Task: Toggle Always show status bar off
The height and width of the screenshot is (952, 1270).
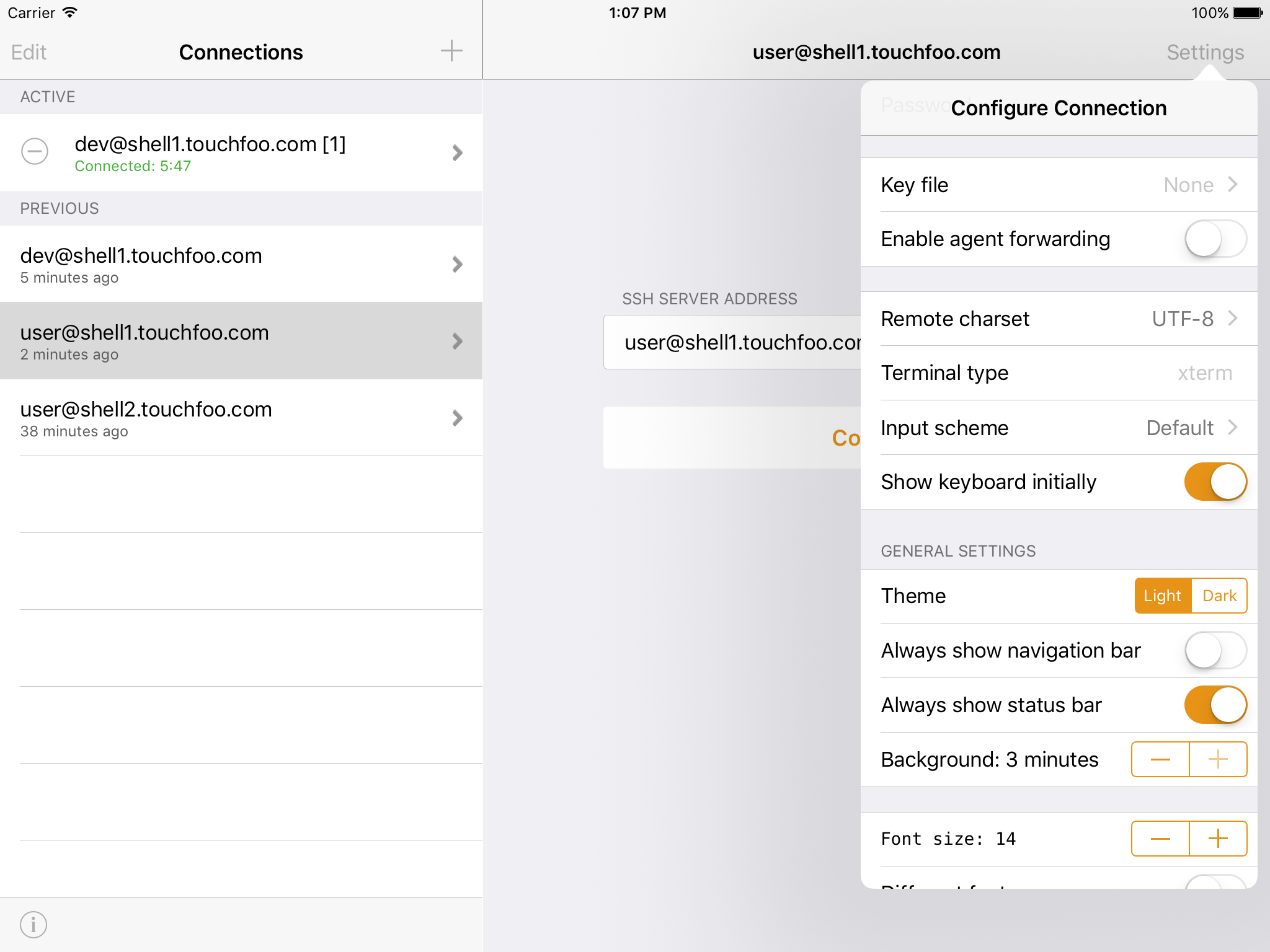Action: [1215, 705]
